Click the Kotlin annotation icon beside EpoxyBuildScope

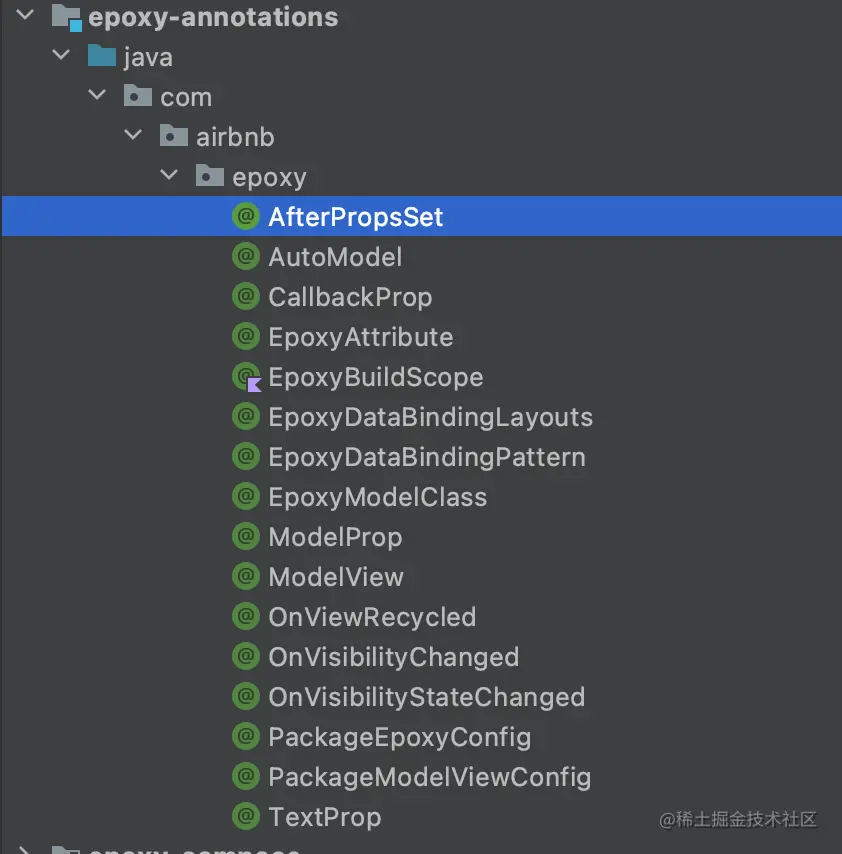coord(246,377)
